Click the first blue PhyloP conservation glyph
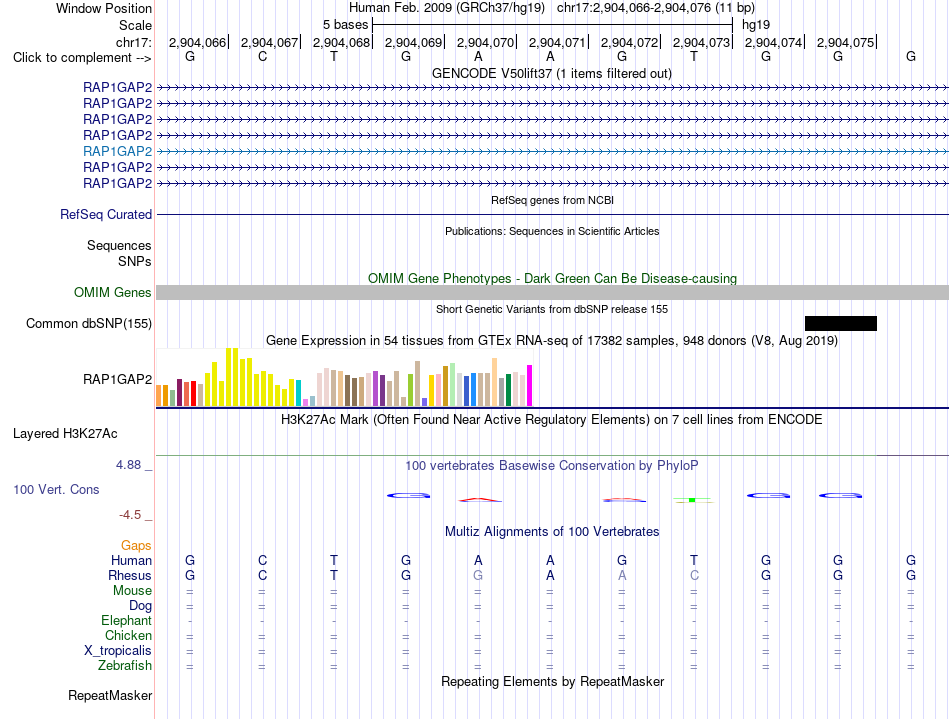 pos(408,495)
